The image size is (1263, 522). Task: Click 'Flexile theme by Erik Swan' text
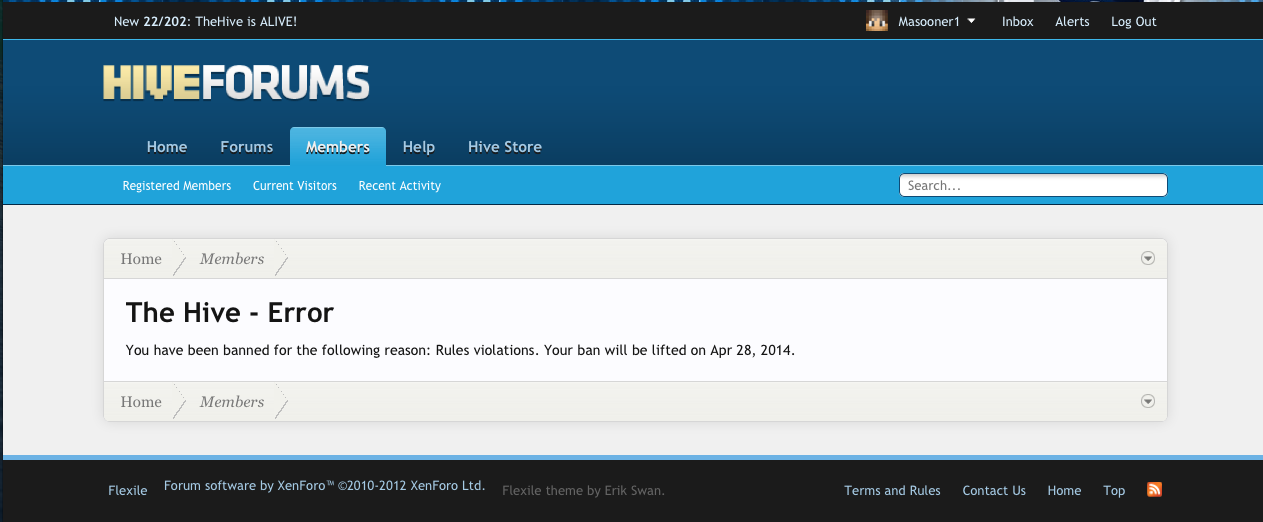click(583, 490)
